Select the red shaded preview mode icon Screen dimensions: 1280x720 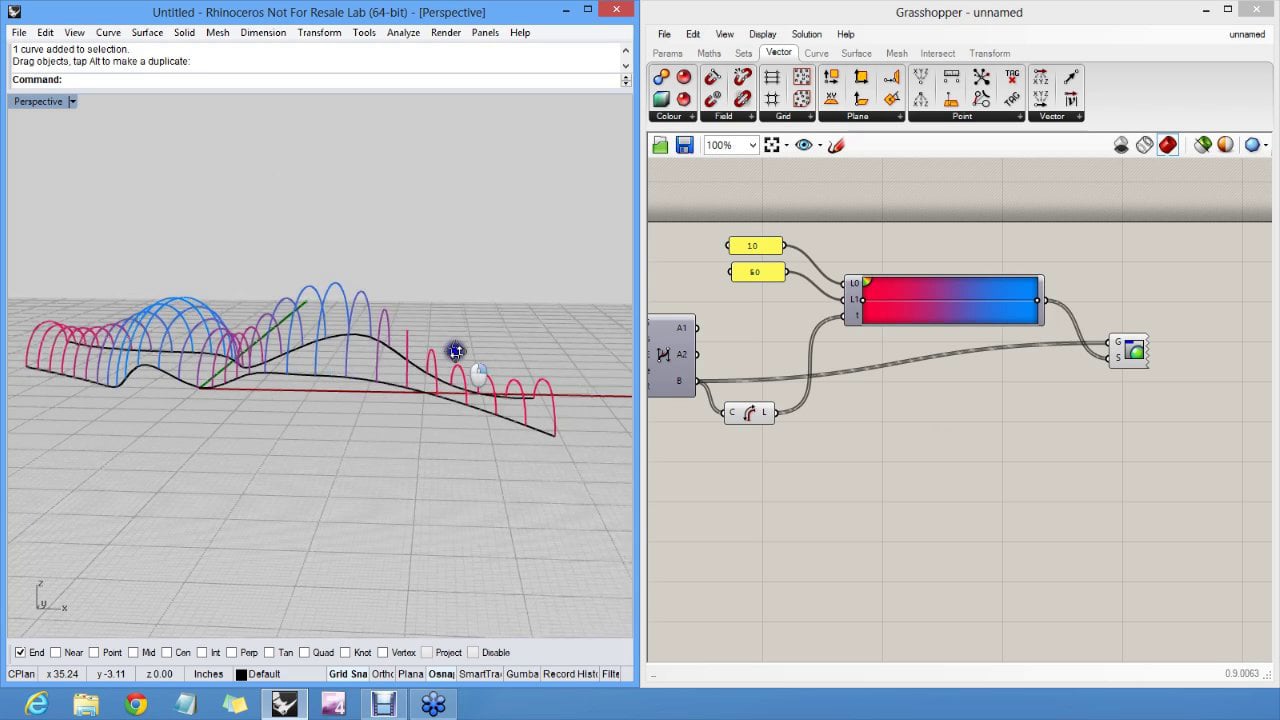(1168, 146)
